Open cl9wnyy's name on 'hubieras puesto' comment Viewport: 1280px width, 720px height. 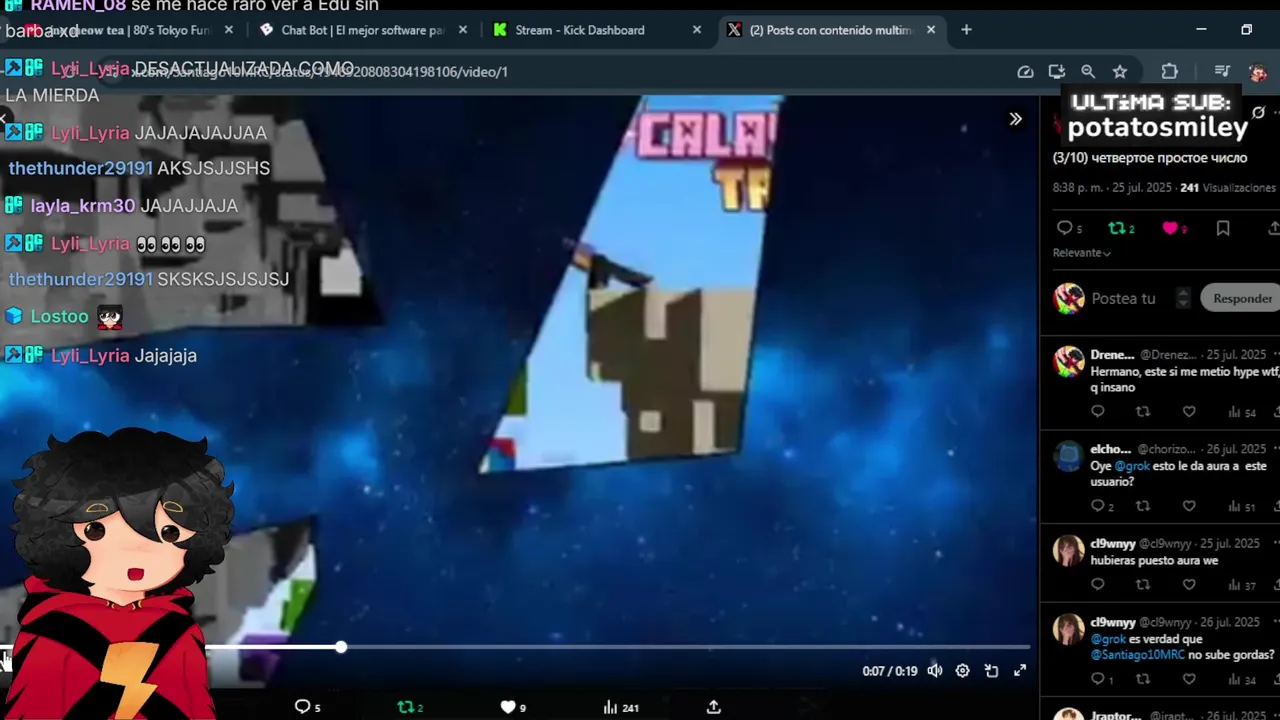(1113, 544)
